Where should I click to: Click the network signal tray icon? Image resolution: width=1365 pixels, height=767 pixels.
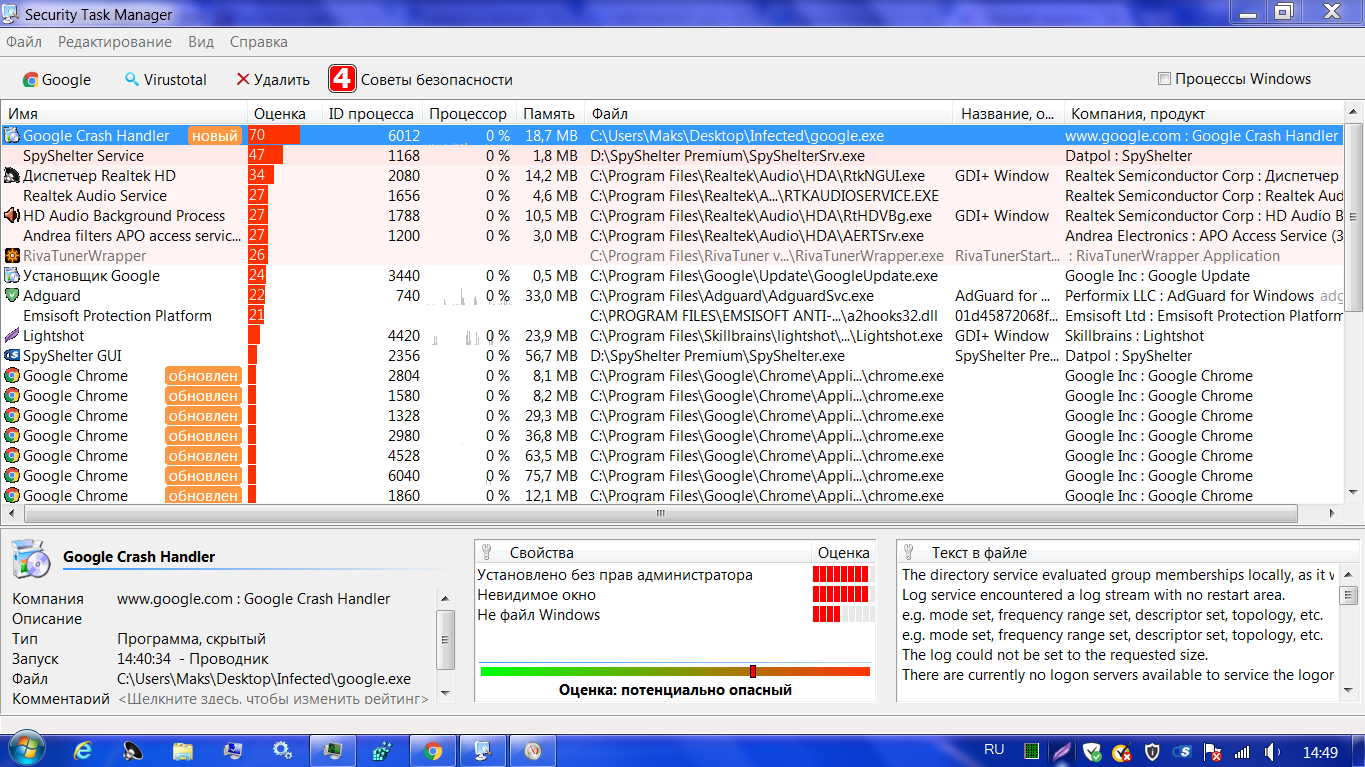1242,751
